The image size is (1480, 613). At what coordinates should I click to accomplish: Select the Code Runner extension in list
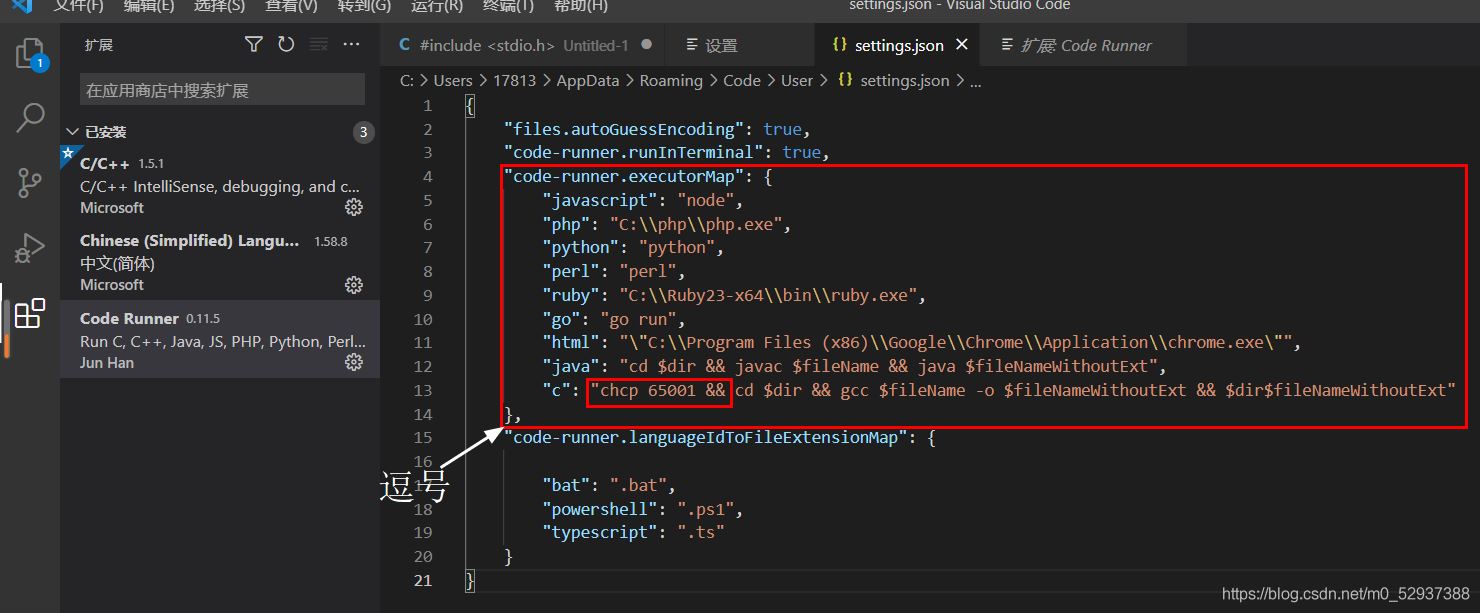(220, 340)
